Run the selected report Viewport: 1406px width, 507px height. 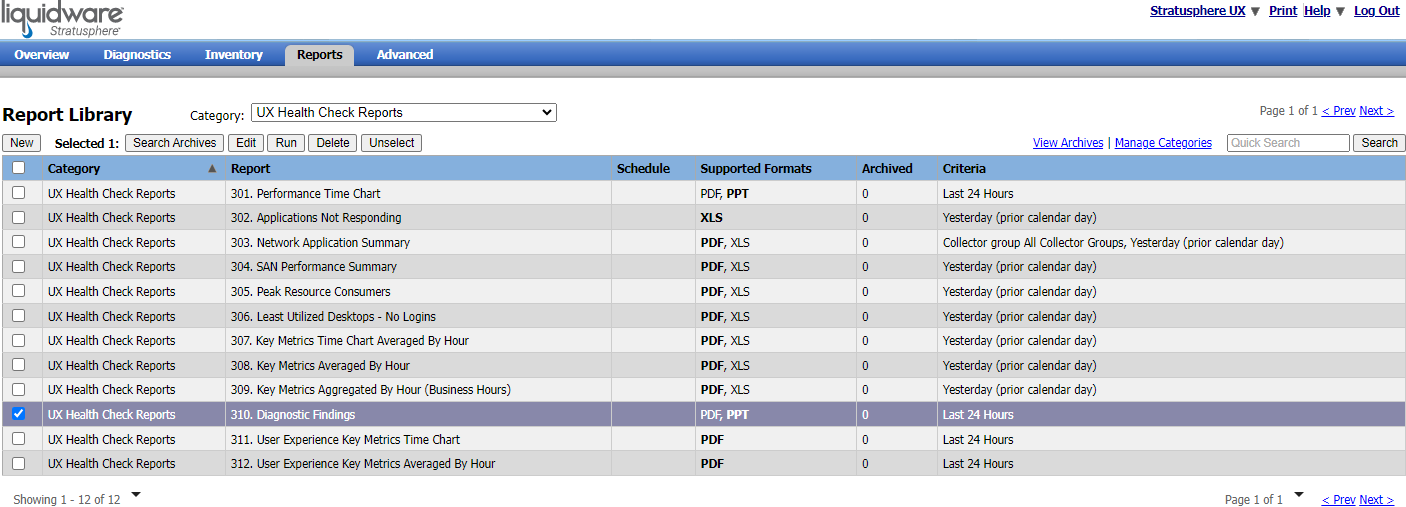286,143
